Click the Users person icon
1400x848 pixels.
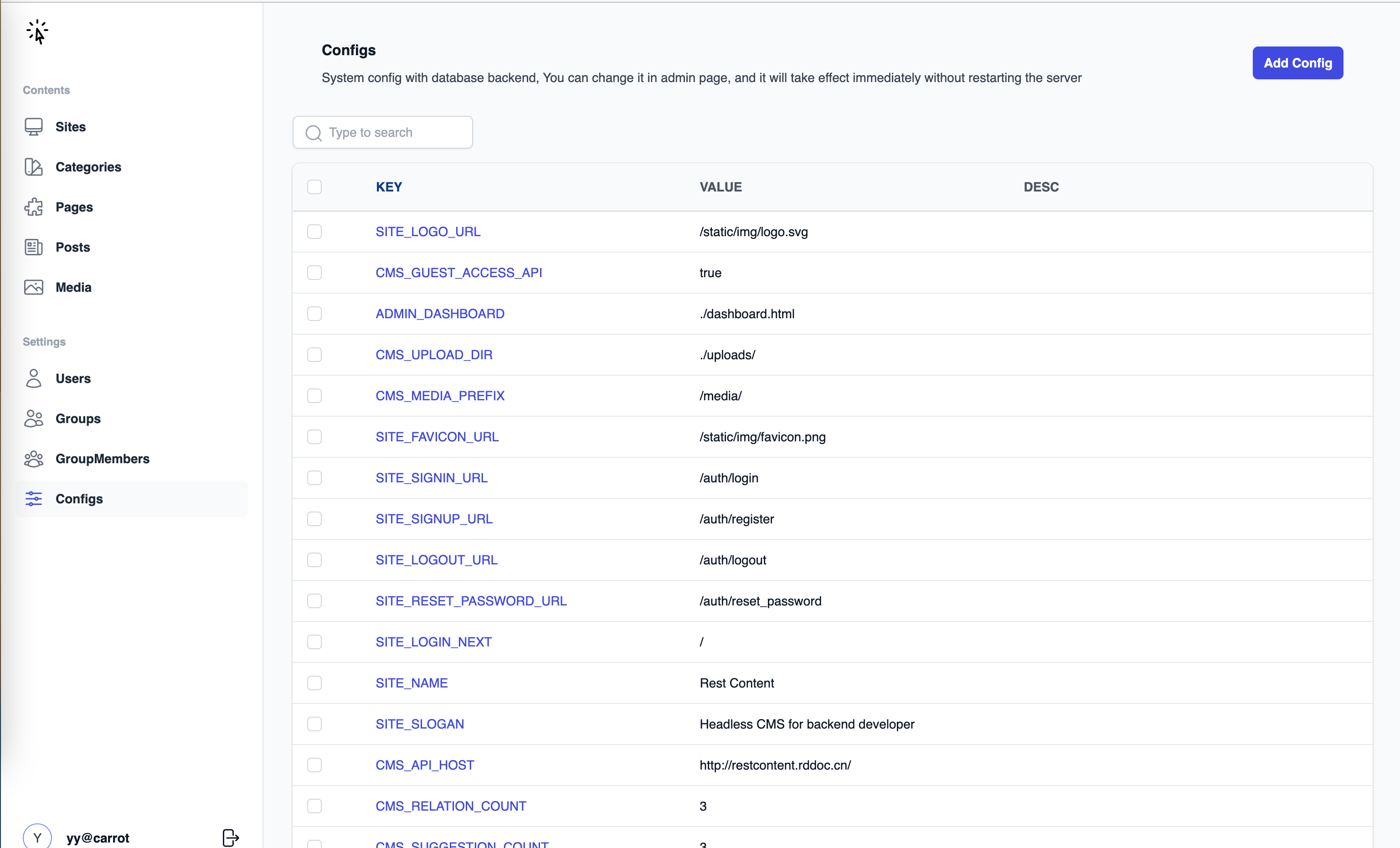(x=34, y=378)
